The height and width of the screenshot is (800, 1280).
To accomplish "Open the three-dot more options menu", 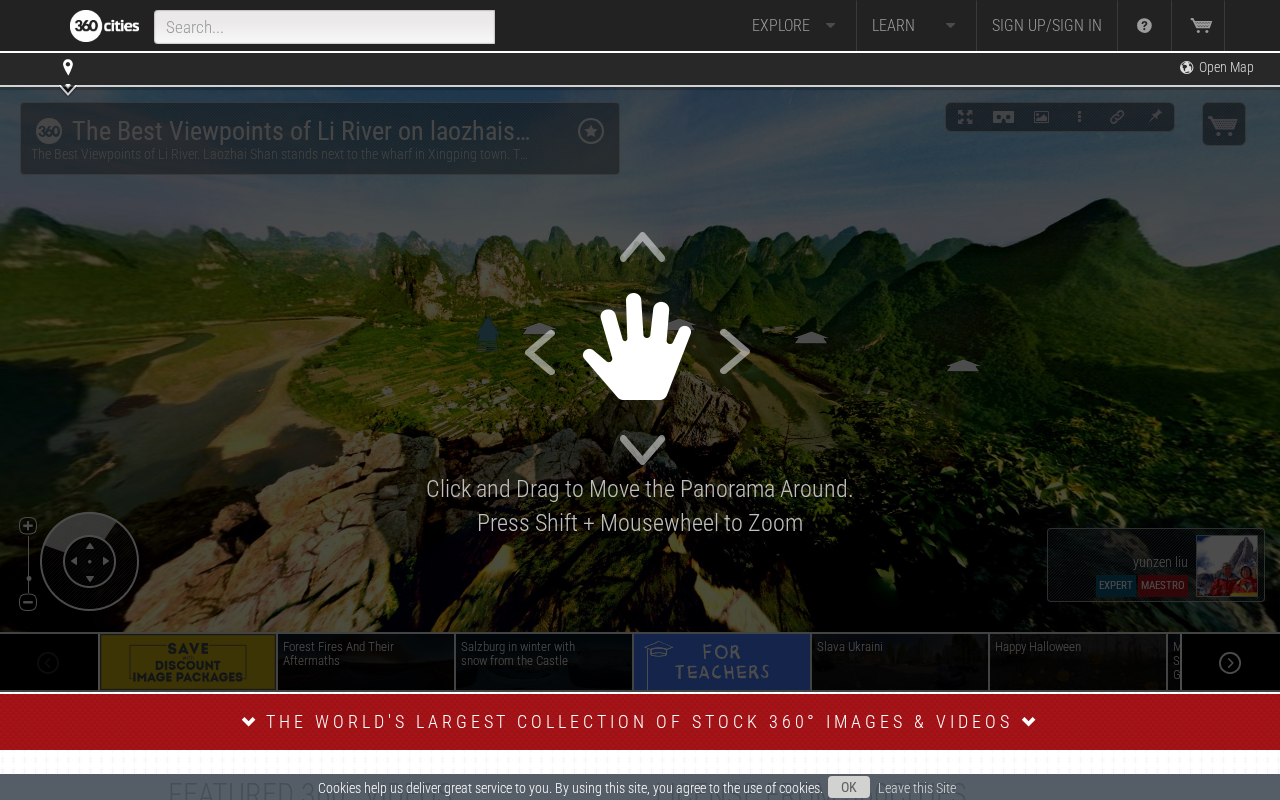I will [1079, 117].
